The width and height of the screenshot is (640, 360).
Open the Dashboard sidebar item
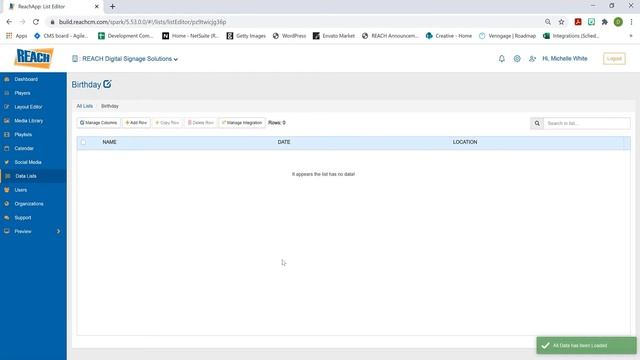[33, 79]
